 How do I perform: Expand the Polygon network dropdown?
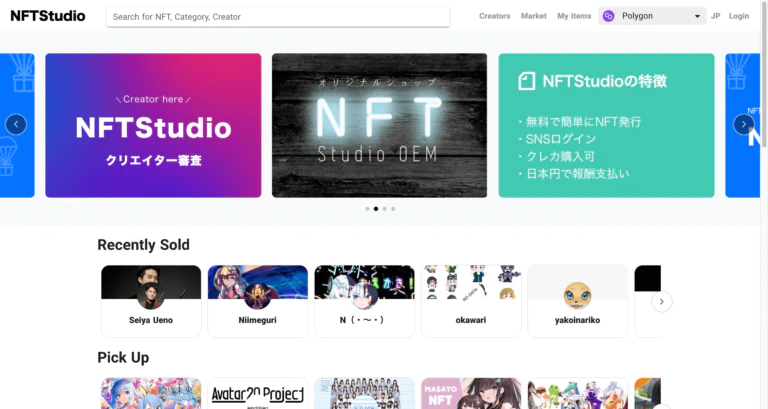click(652, 16)
